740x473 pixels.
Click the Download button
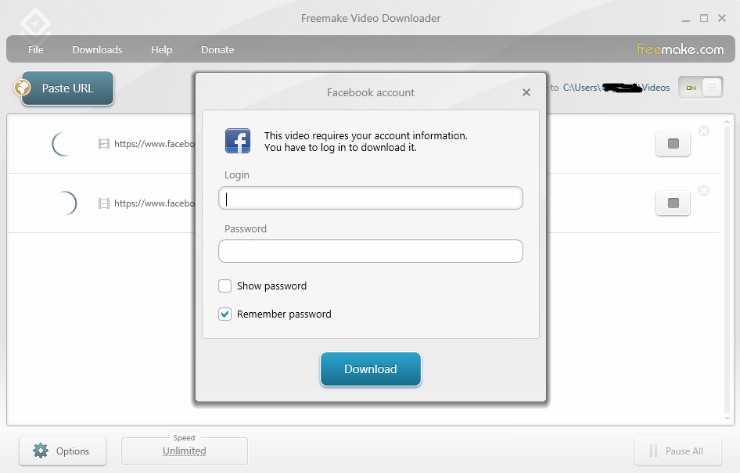coord(370,369)
